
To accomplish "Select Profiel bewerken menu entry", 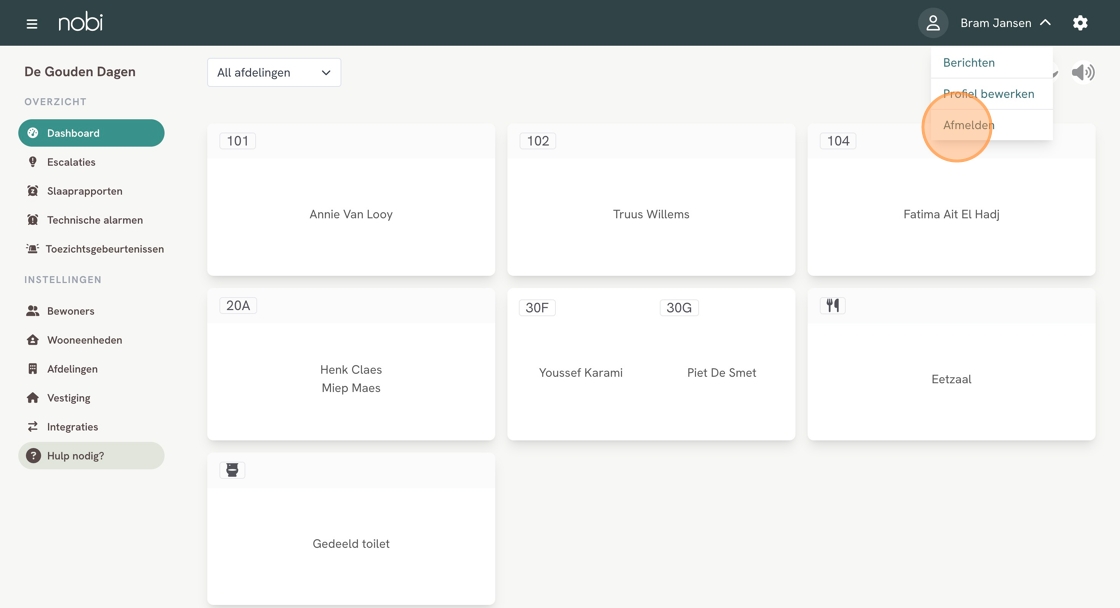I will [988, 94].
